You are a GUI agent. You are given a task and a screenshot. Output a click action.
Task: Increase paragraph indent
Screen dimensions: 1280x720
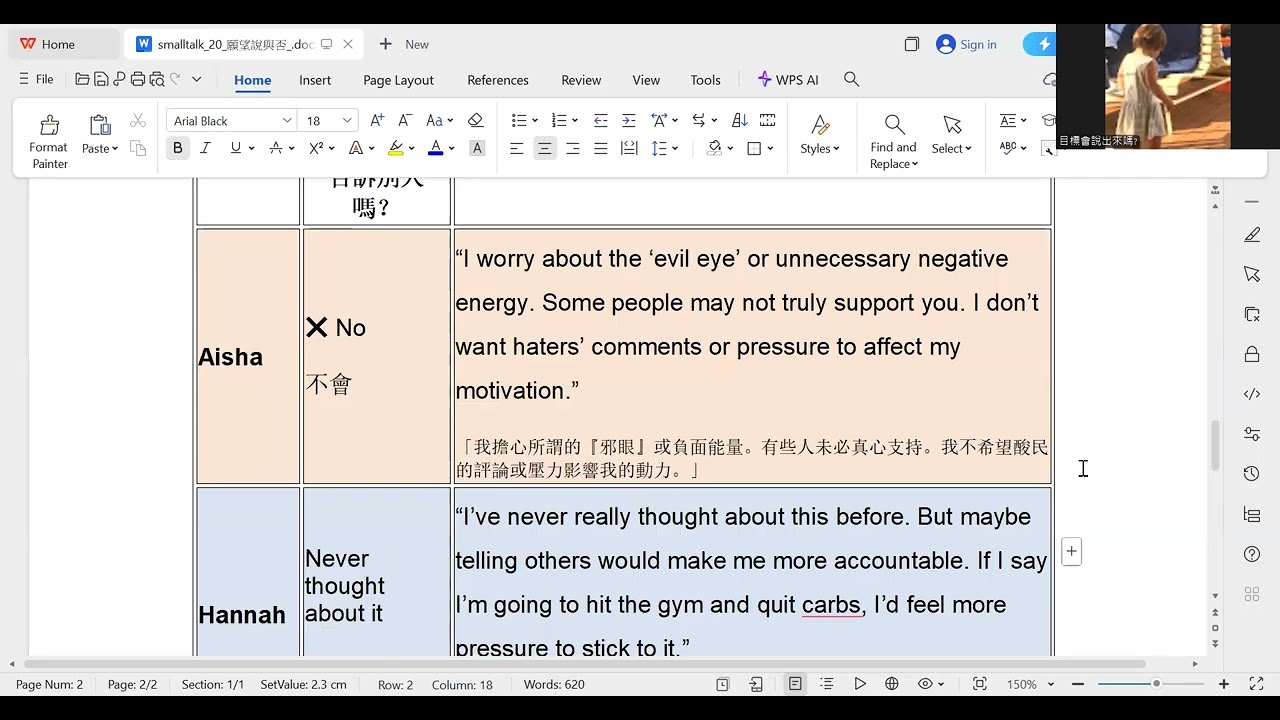click(x=628, y=120)
